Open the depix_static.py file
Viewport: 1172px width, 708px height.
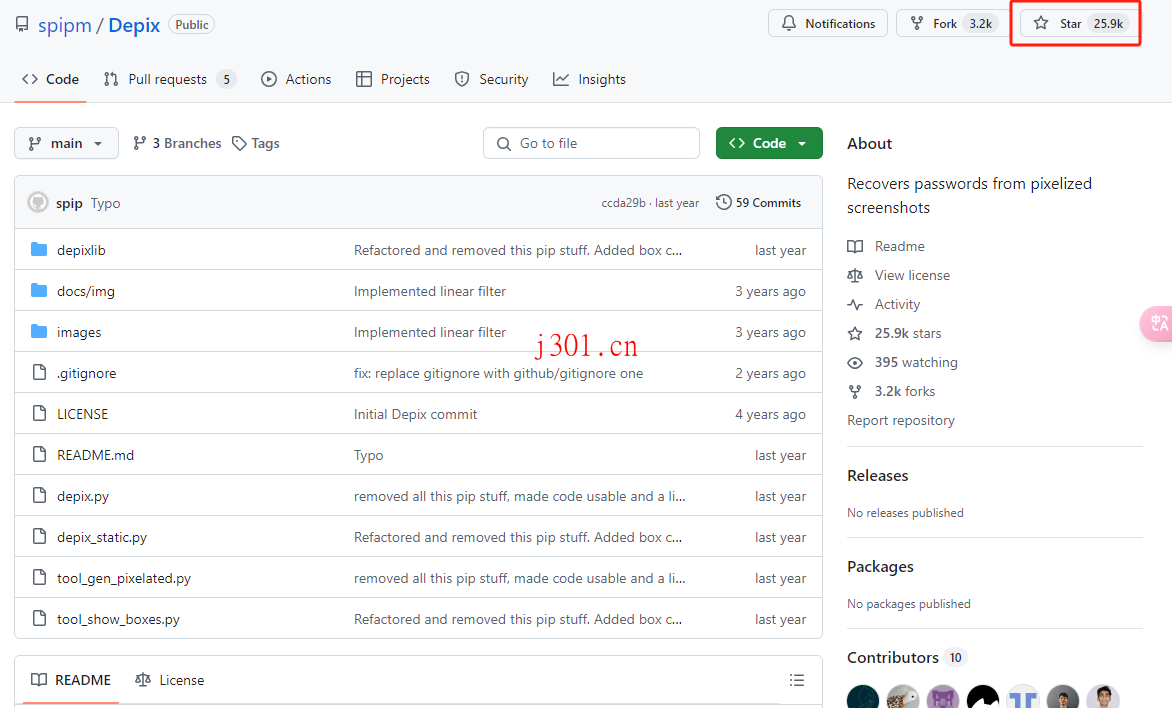pyautogui.click(x=102, y=538)
